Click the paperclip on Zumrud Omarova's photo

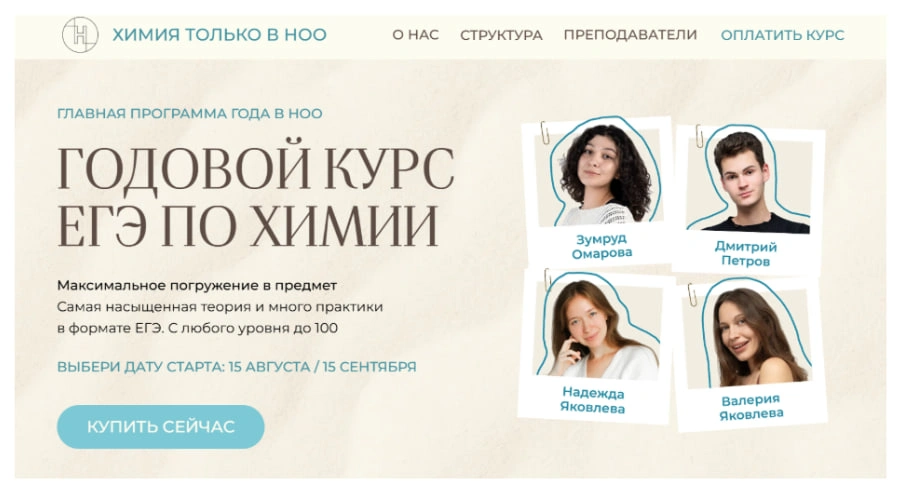[x=544, y=132]
